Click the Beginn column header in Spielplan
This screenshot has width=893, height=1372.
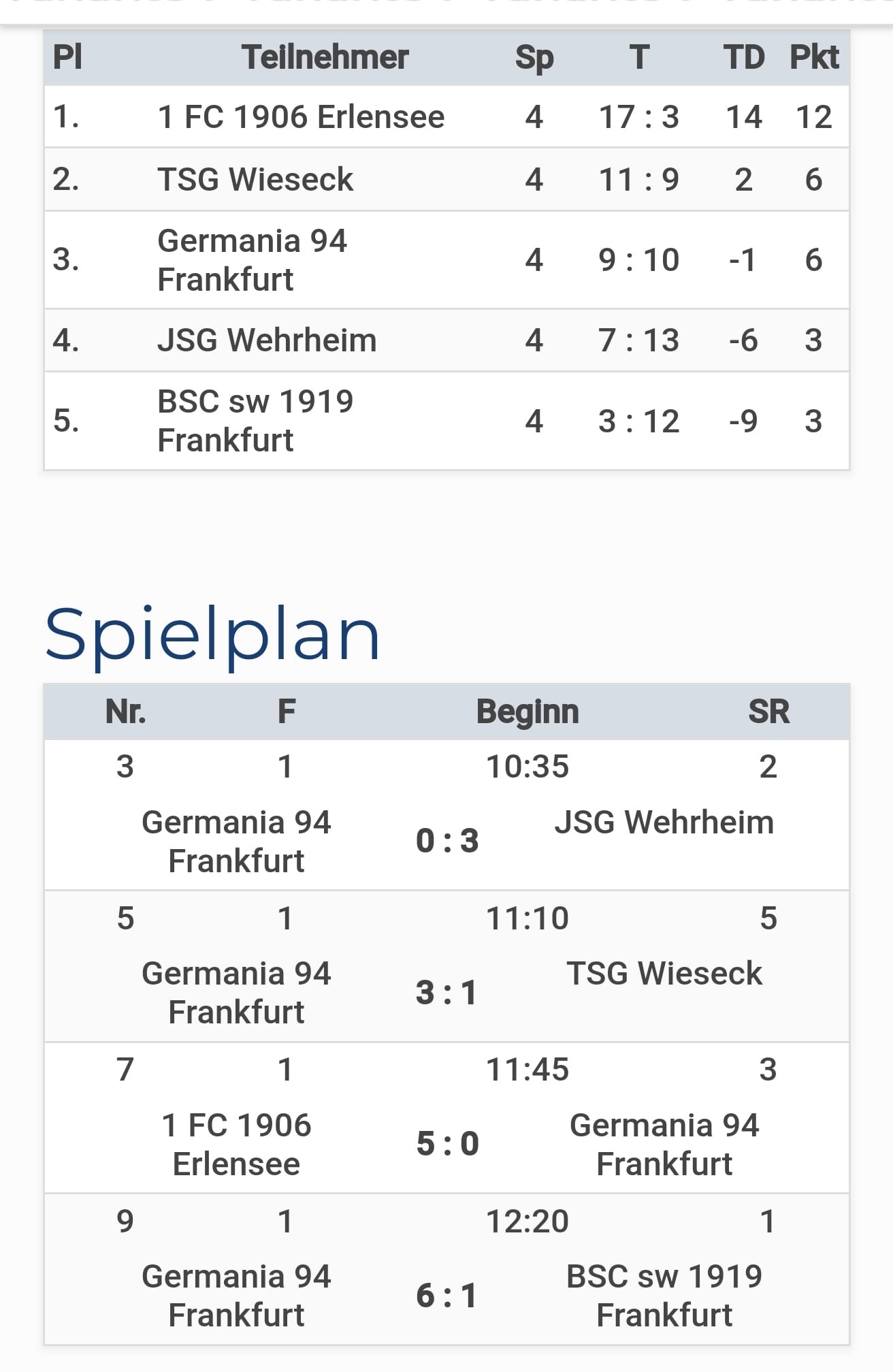point(527,712)
